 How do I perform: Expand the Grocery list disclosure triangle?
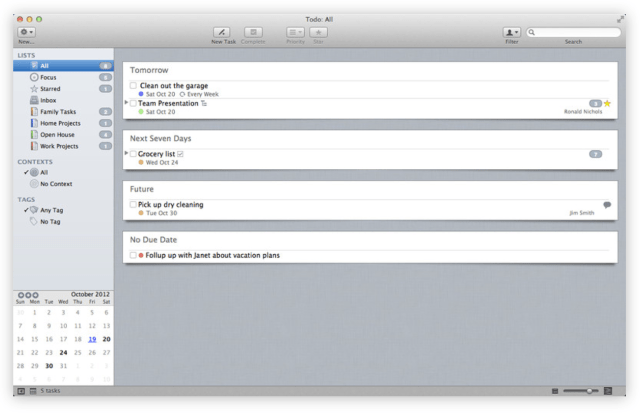126,154
